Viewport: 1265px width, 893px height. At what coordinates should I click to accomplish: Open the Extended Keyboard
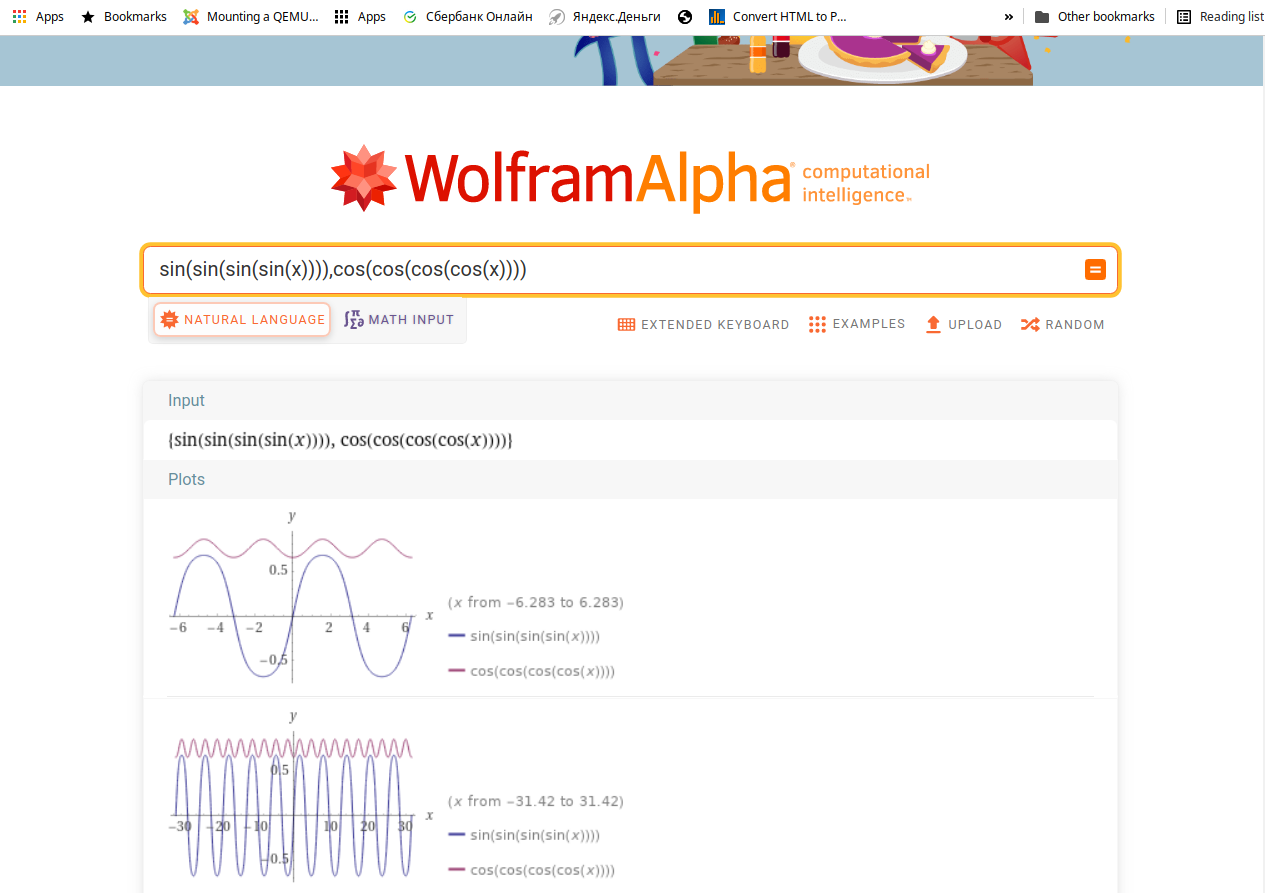(x=704, y=325)
